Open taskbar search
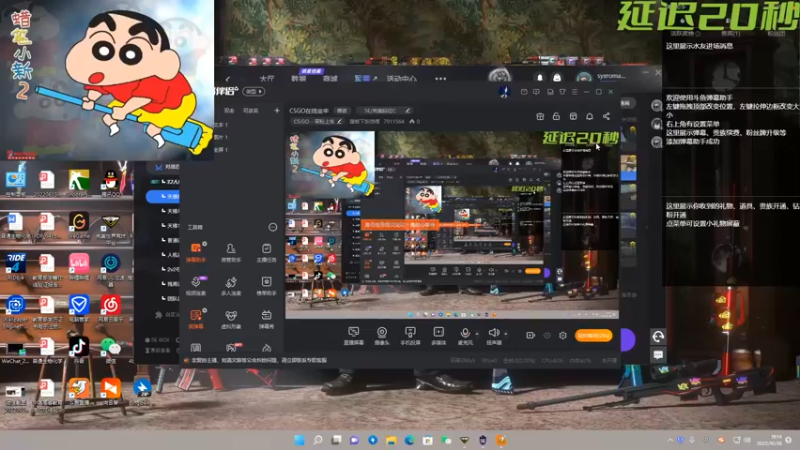The height and width of the screenshot is (450, 800). [318, 440]
